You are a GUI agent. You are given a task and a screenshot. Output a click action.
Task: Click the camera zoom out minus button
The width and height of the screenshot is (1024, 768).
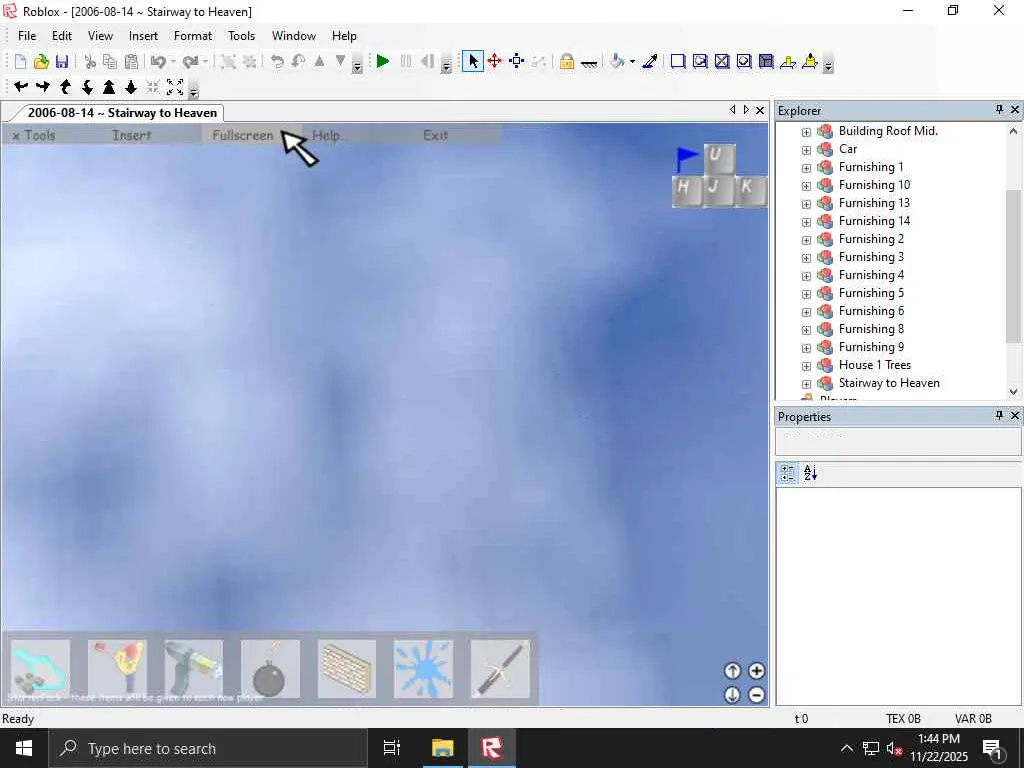pos(756,695)
